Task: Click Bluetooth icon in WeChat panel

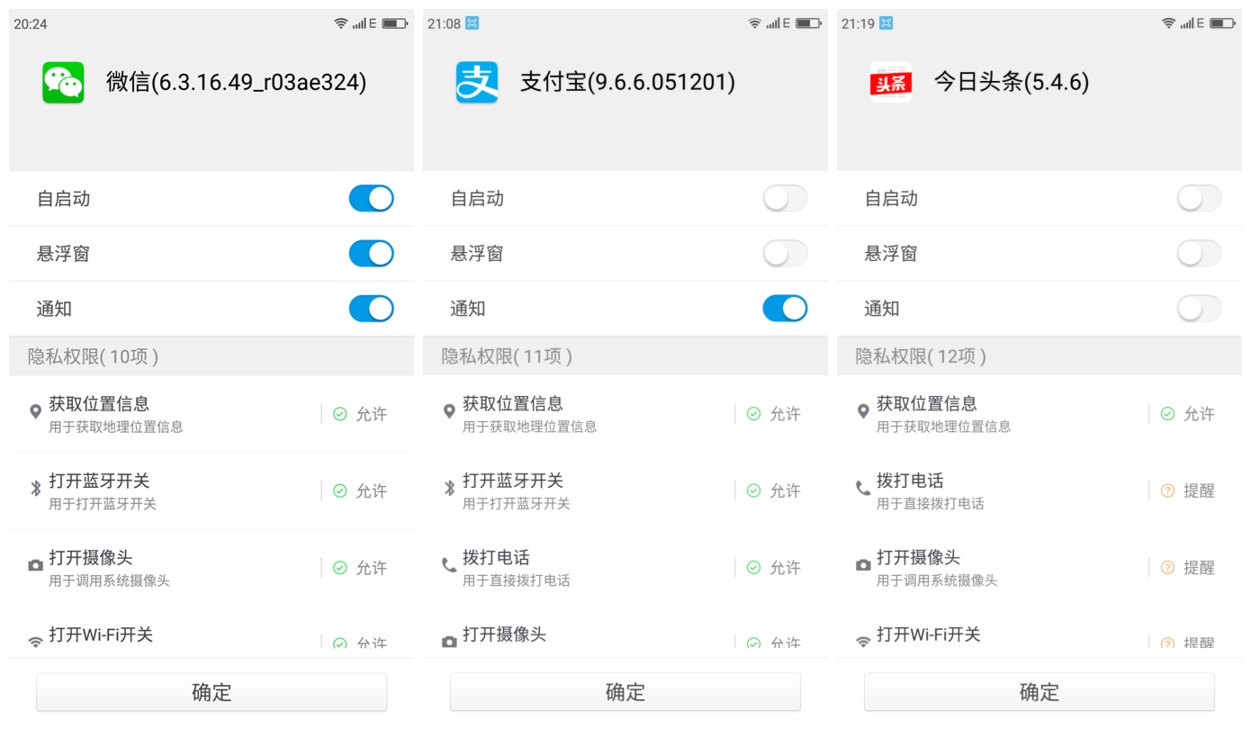Action: pos(35,489)
